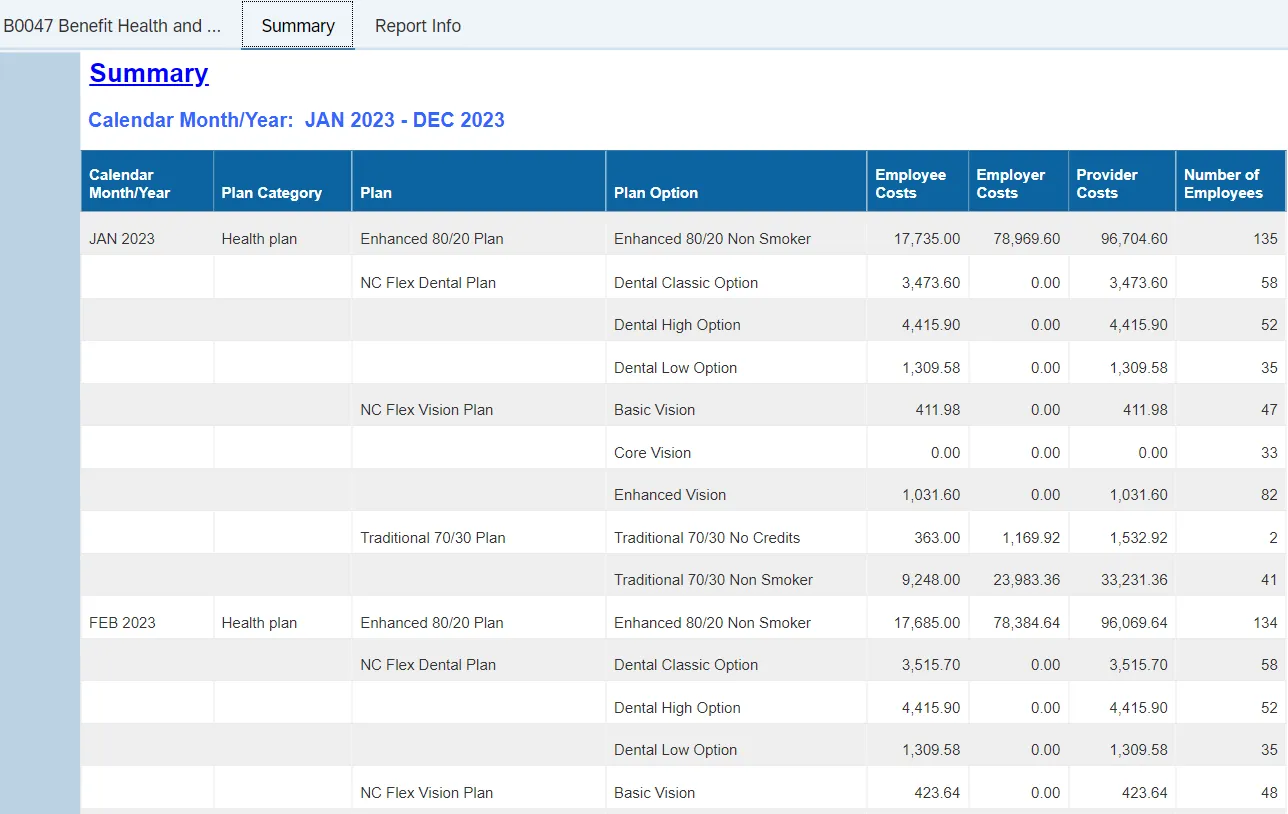Screen dimensions: 1288x814
Task: Select the JAN 2023 month cell
Action: point(122,239)
